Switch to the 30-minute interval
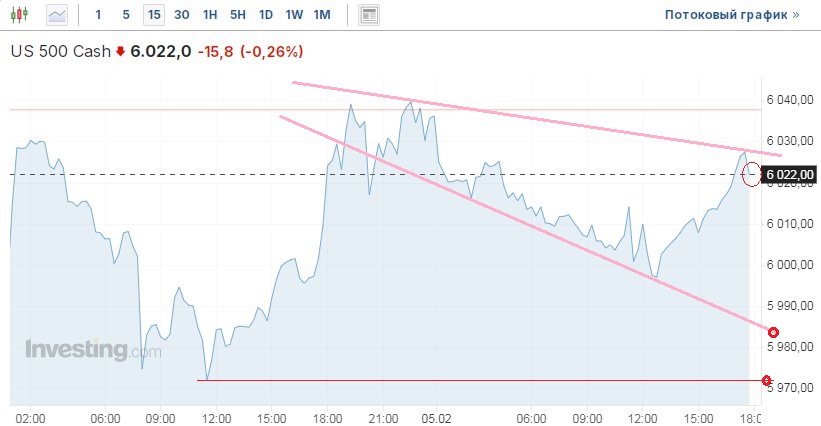821x426 pixels. click(181, 15)
